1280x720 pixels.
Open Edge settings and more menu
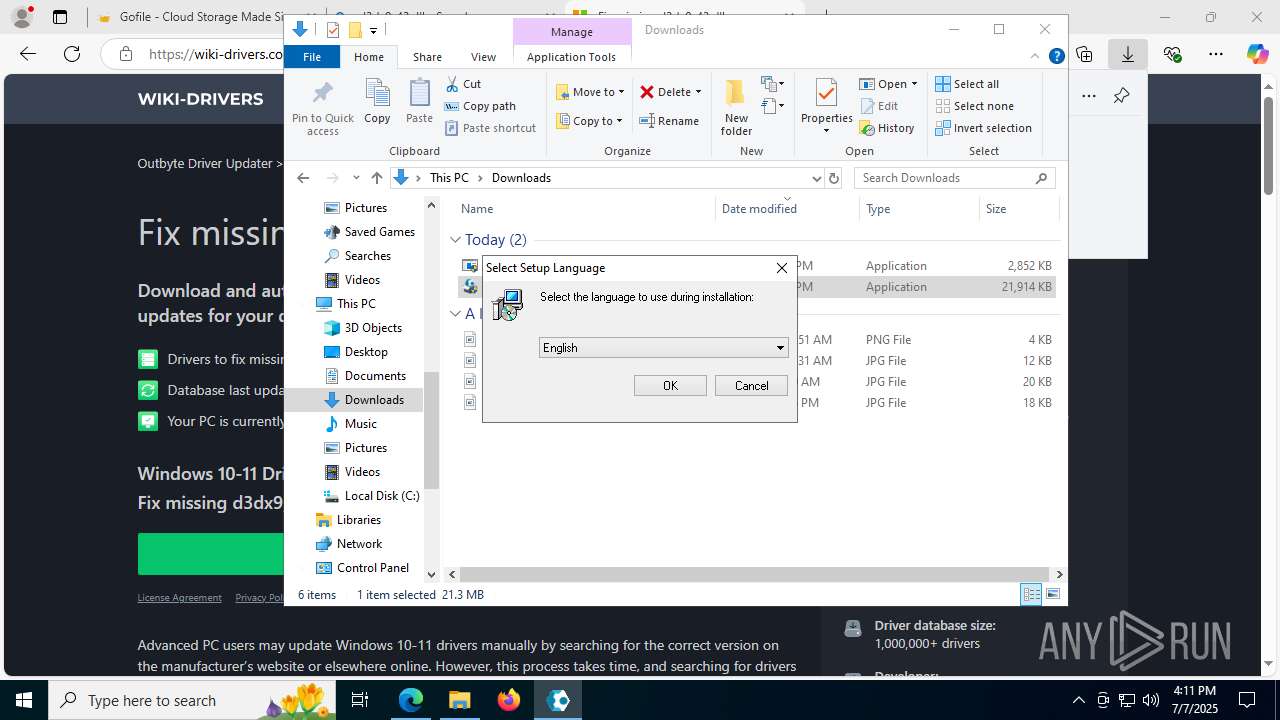click(1216, 54)
